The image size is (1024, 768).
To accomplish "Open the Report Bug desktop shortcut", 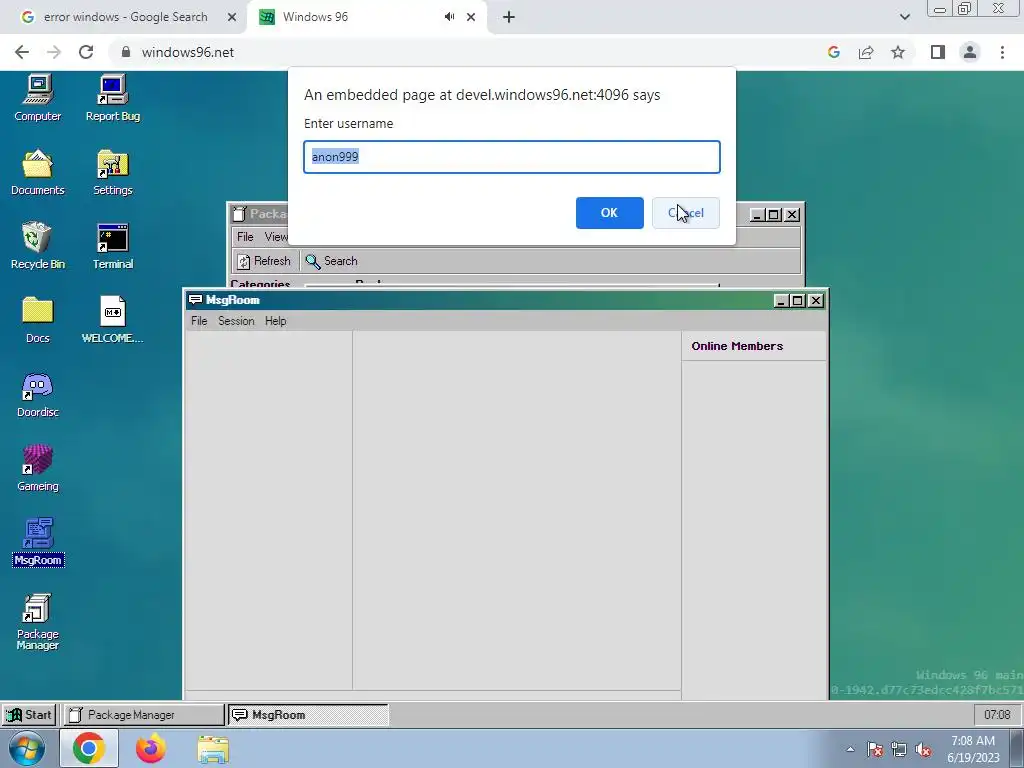I will [113, 98].
